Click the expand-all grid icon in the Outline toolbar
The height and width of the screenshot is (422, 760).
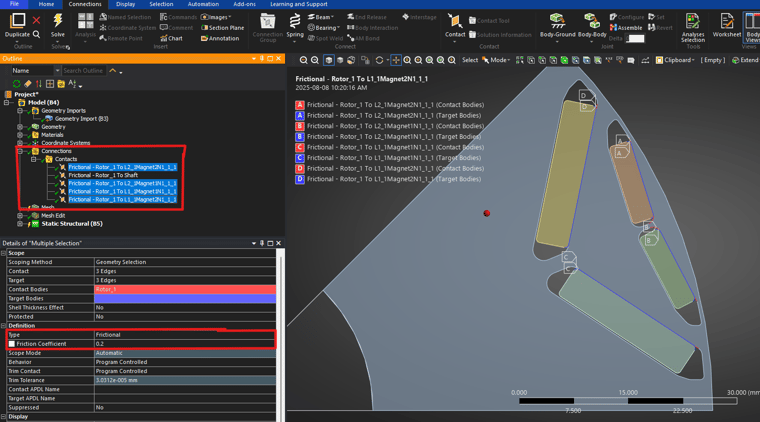(50, 84)
